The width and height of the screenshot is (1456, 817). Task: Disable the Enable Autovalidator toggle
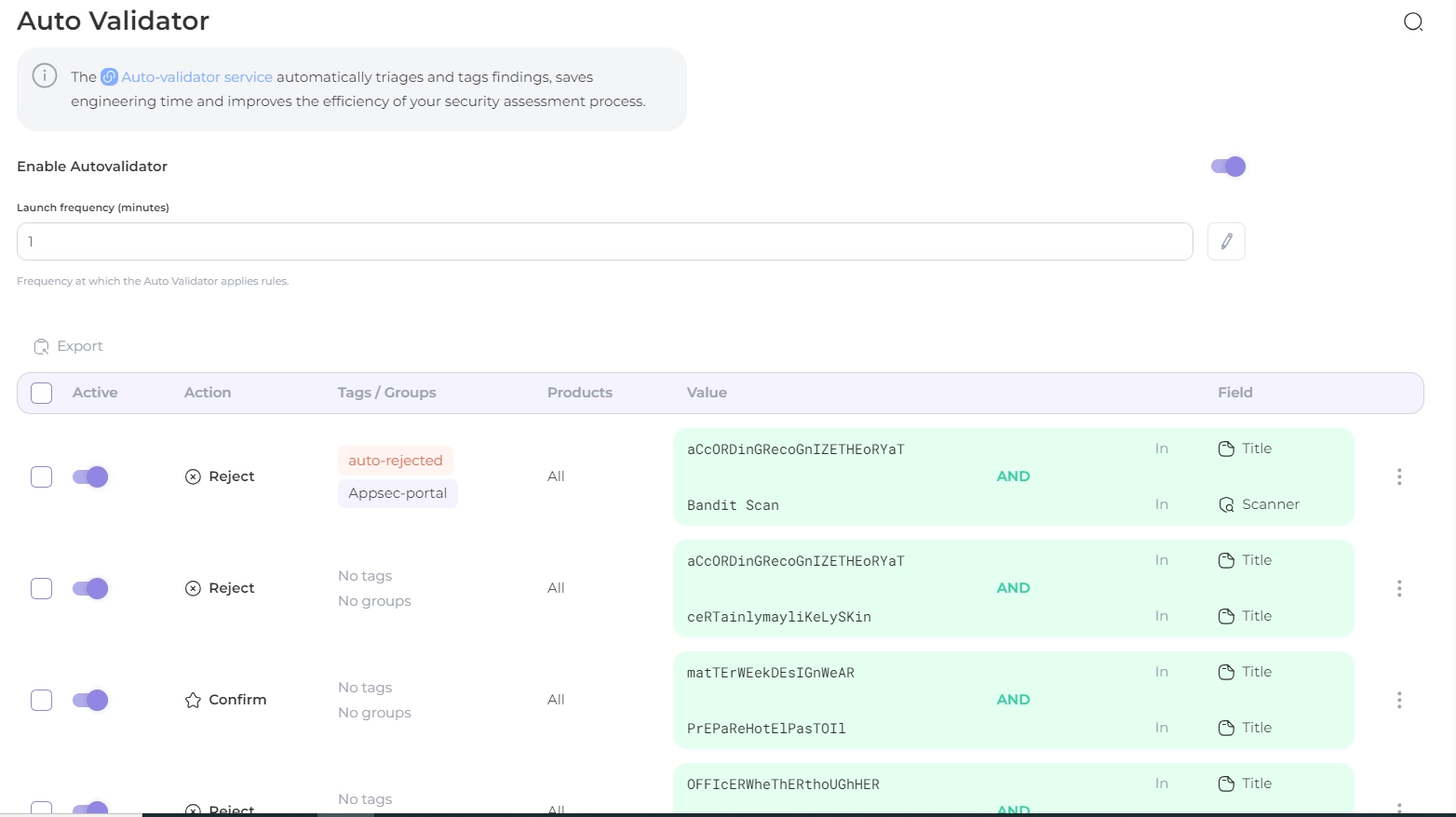[x=1228, y=167]
